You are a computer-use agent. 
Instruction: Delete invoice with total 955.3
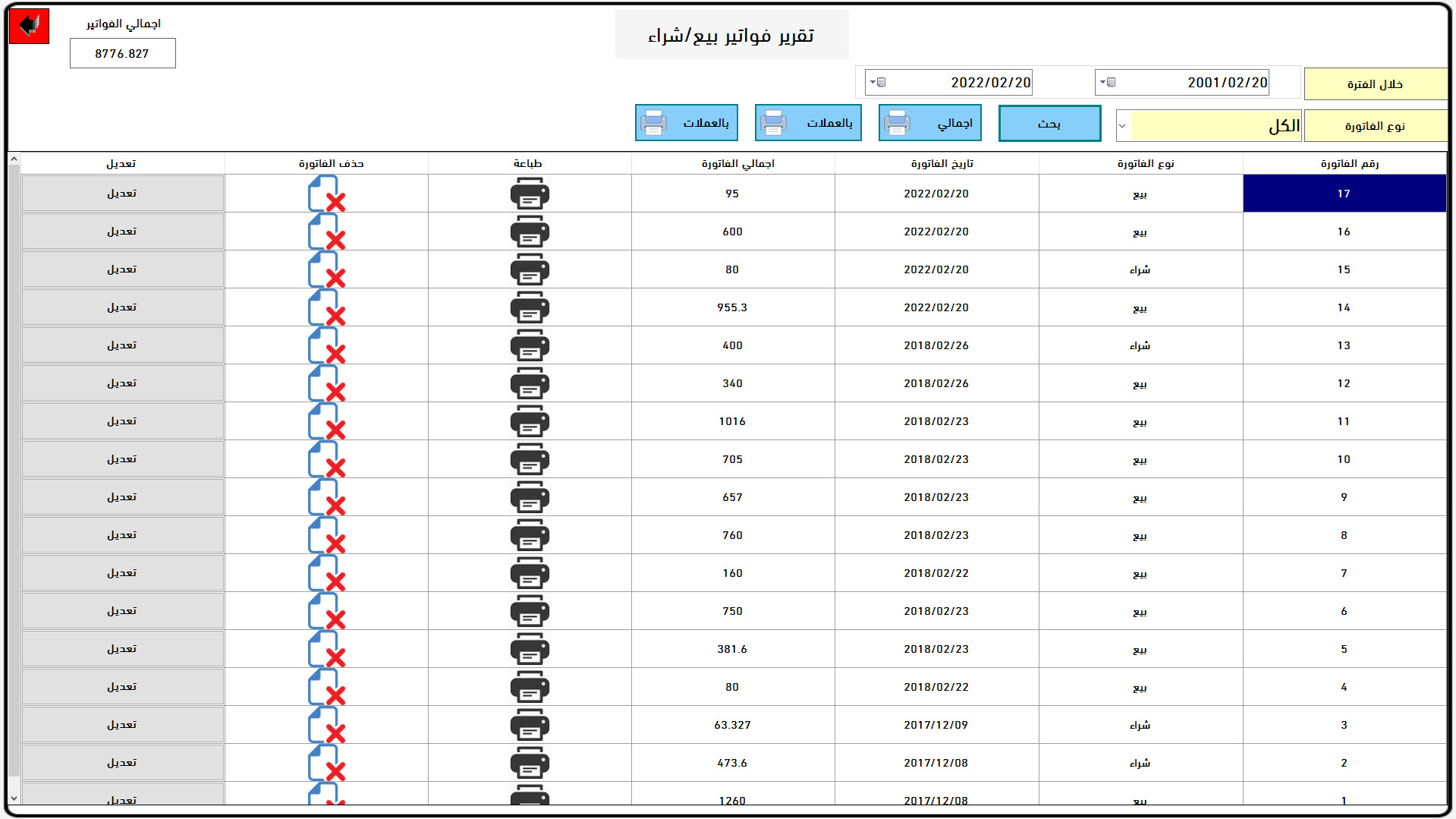point(327,307)
